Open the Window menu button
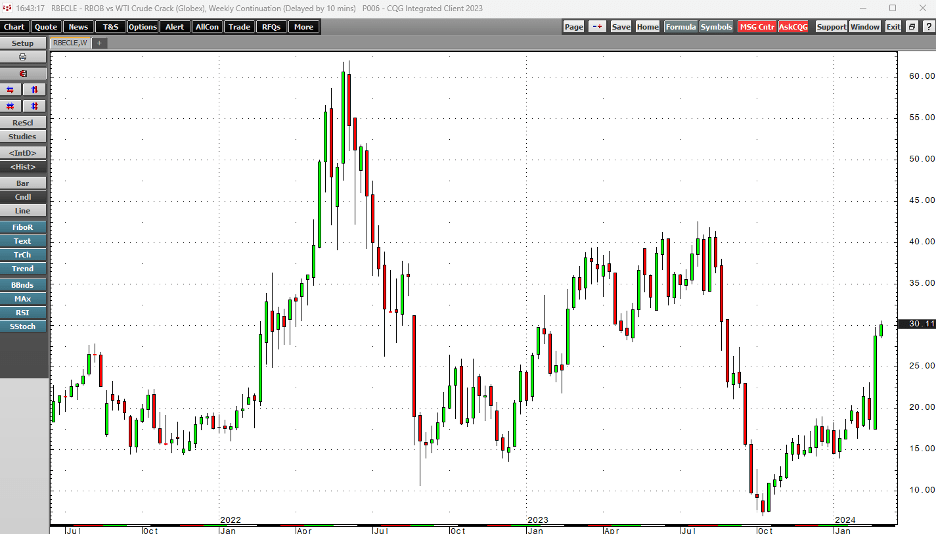Image resolution: width=936 pixels, height=534 pixels. pos(865,27)
